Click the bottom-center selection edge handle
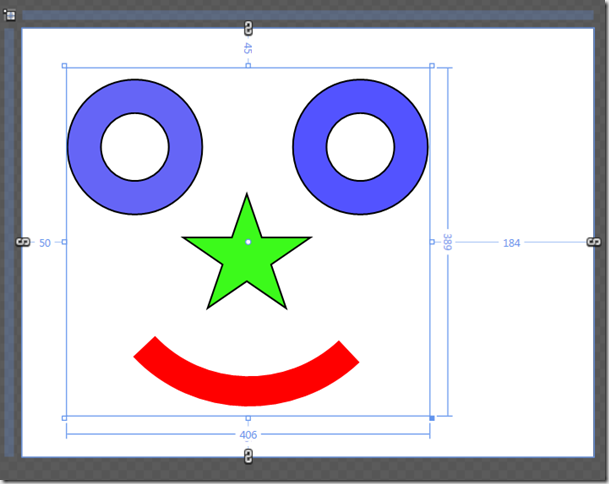The width and height of the screenshot is (609, 484). click(248, 418)
